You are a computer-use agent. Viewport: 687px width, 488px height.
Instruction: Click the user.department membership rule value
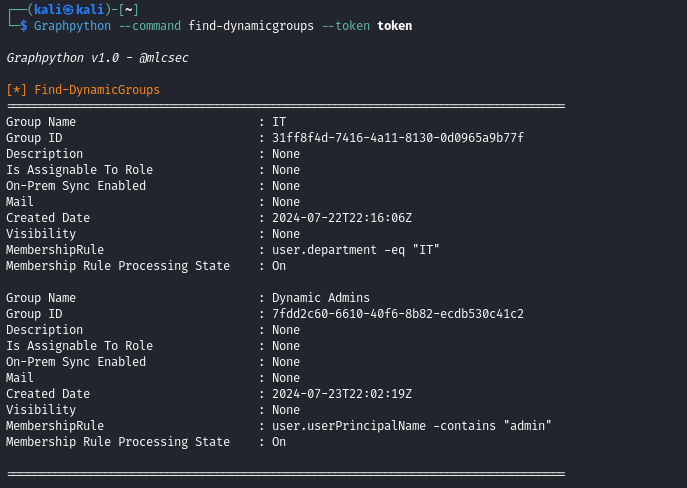356,250
